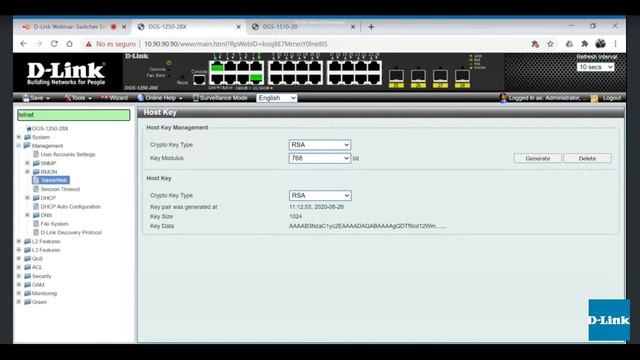Close the DGS-1510-20 tab
640x360 pixels.
point(353,27)
